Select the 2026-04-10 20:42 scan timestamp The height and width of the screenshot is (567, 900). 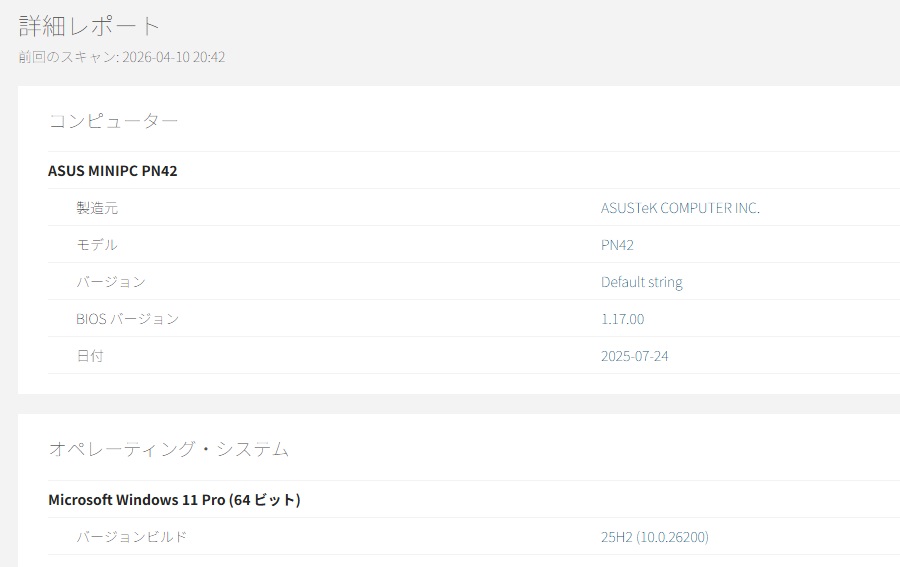click(x=174, y=57)
